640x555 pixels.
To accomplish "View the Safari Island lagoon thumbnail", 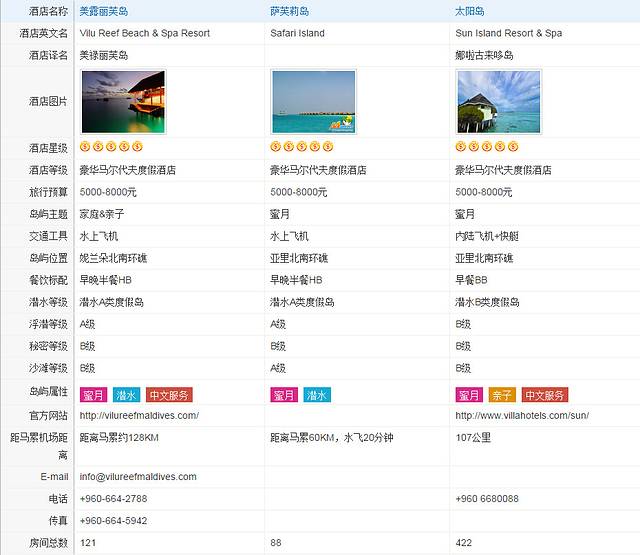I will pos(313,101).
